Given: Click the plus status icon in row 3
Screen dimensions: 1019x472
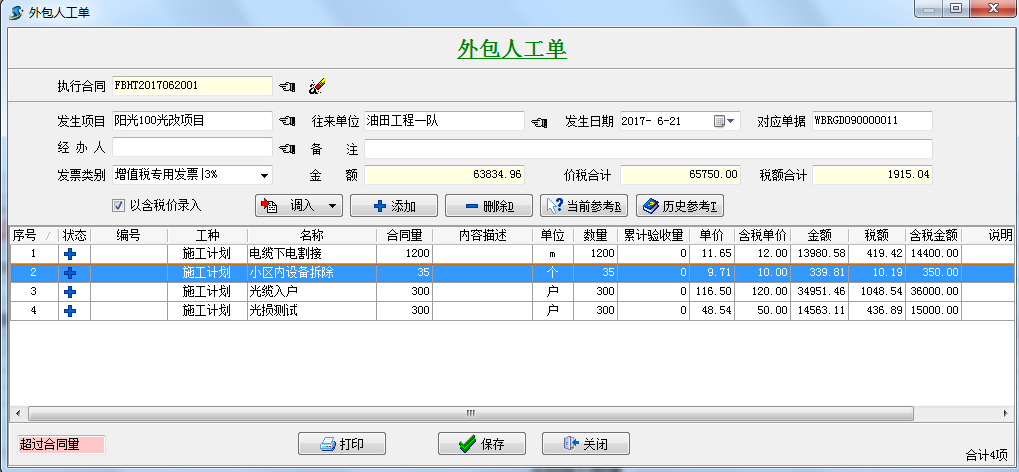Looking at the screenshot, I should [70, 291].
